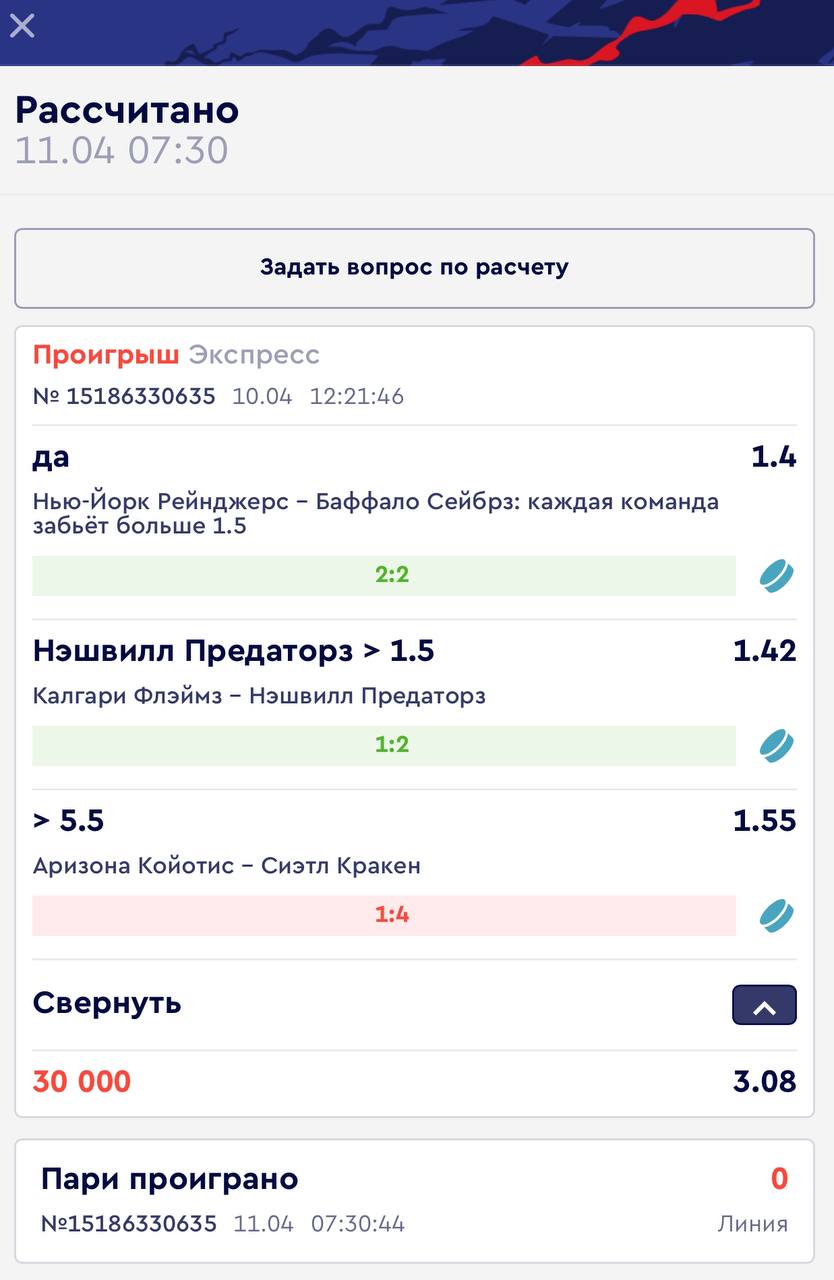Tap the Пари проиграно entry
834x1280 pixels.
pyautogui.click(x=169, y=1179)
